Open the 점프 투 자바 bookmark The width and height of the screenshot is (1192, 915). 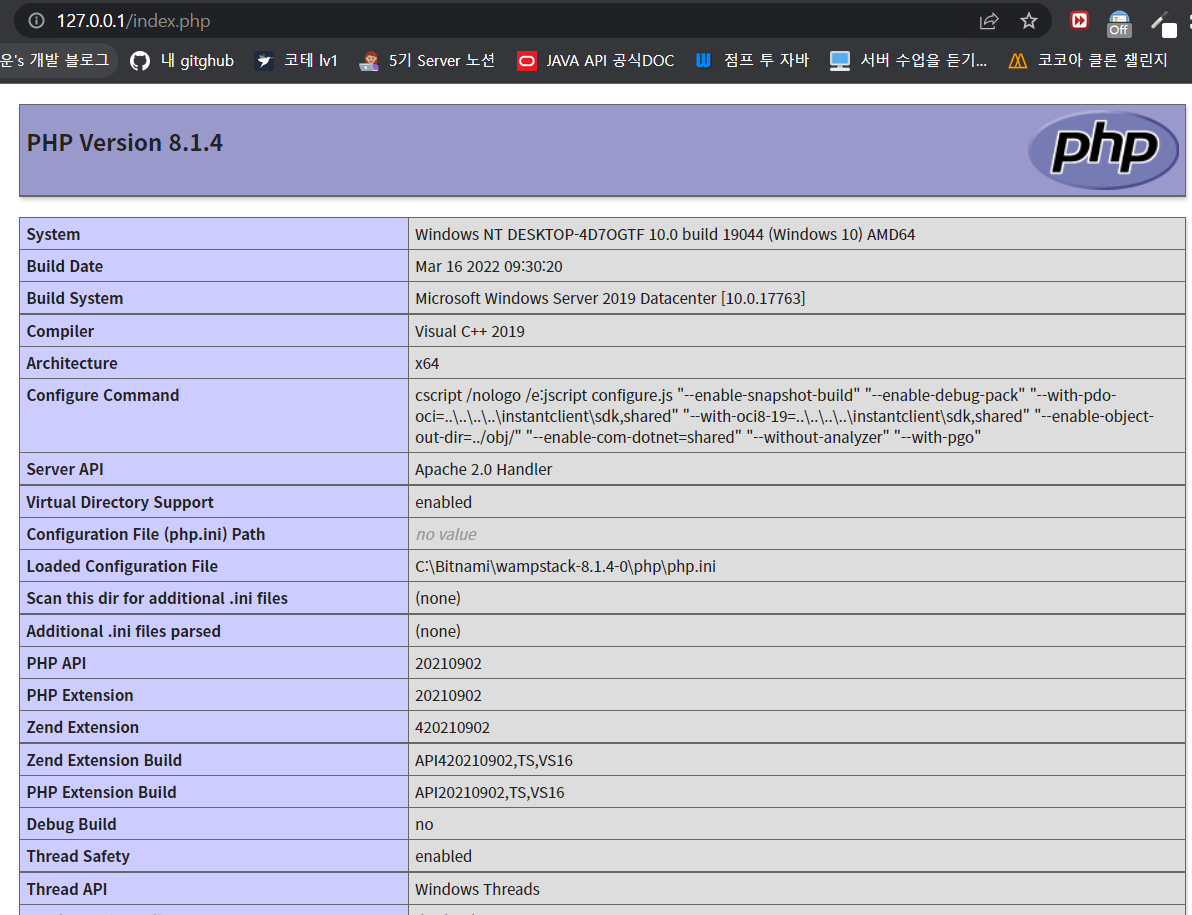tap(751, 61)
